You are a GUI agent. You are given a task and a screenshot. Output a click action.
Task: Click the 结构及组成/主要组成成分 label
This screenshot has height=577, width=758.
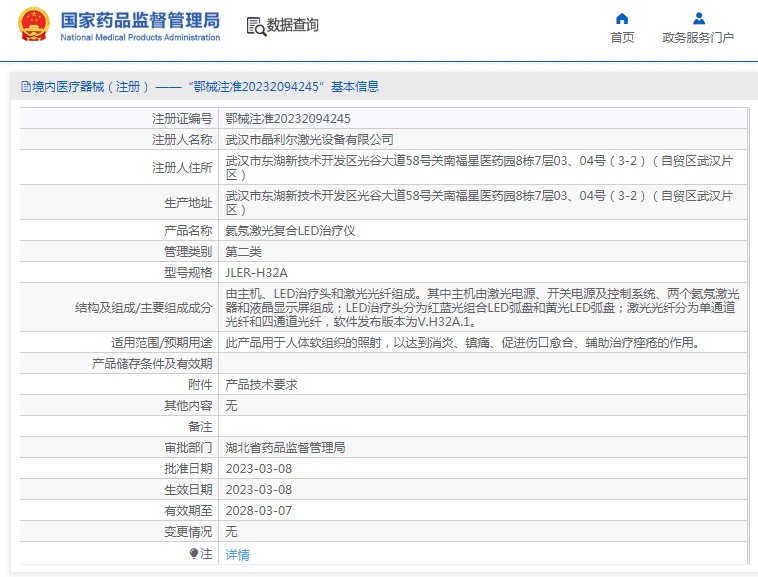tap(144, 307)
